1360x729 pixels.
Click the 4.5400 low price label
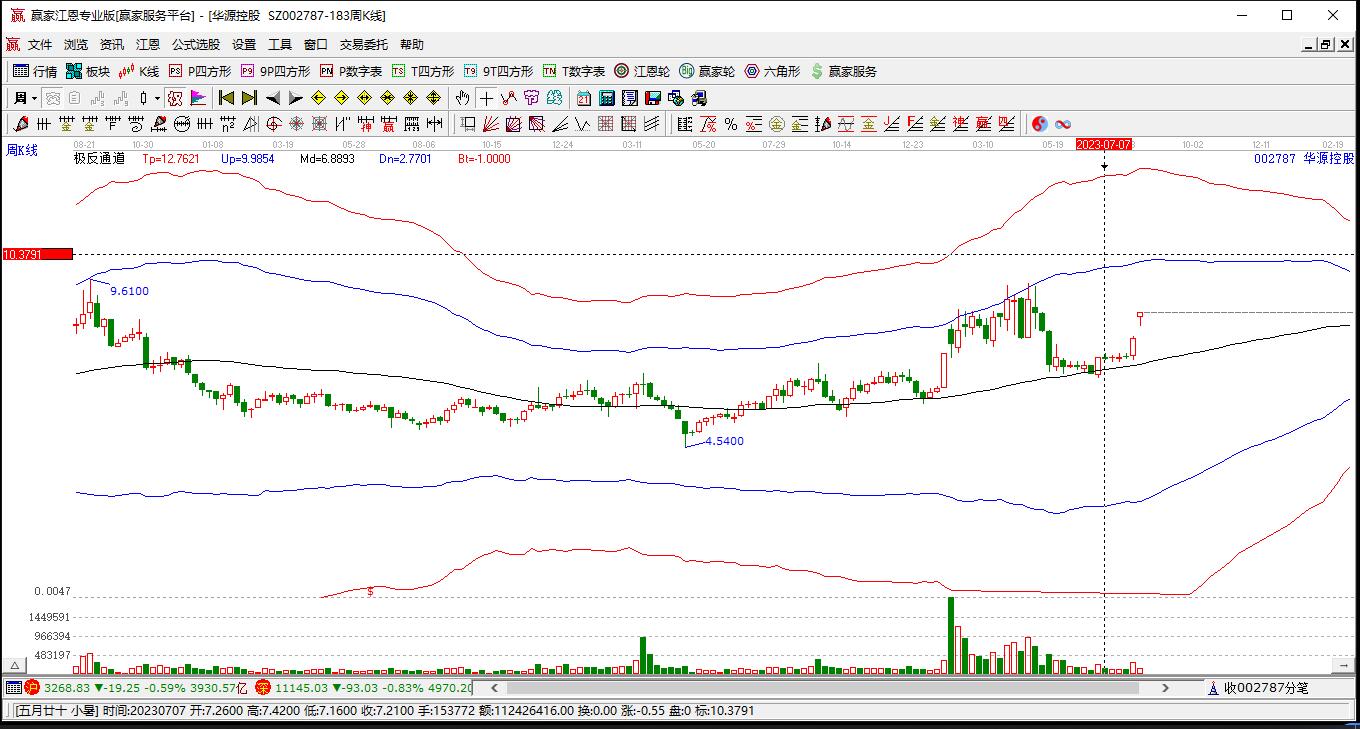click(724, 441)
